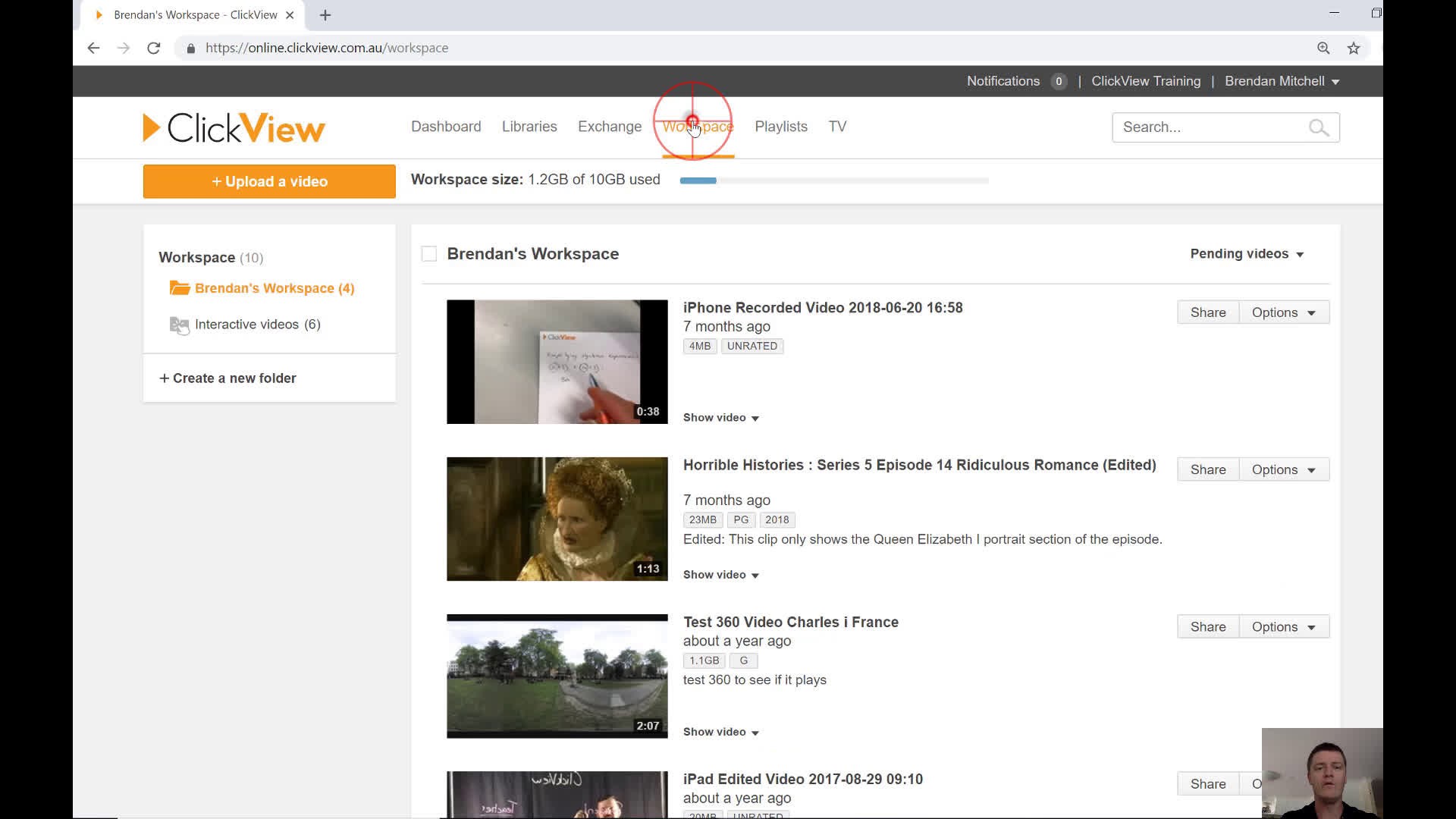Viewport: 1456px width, 819px height.
Task: Close the Brendan's Workspace browser tab
Action: pos(290,15)
